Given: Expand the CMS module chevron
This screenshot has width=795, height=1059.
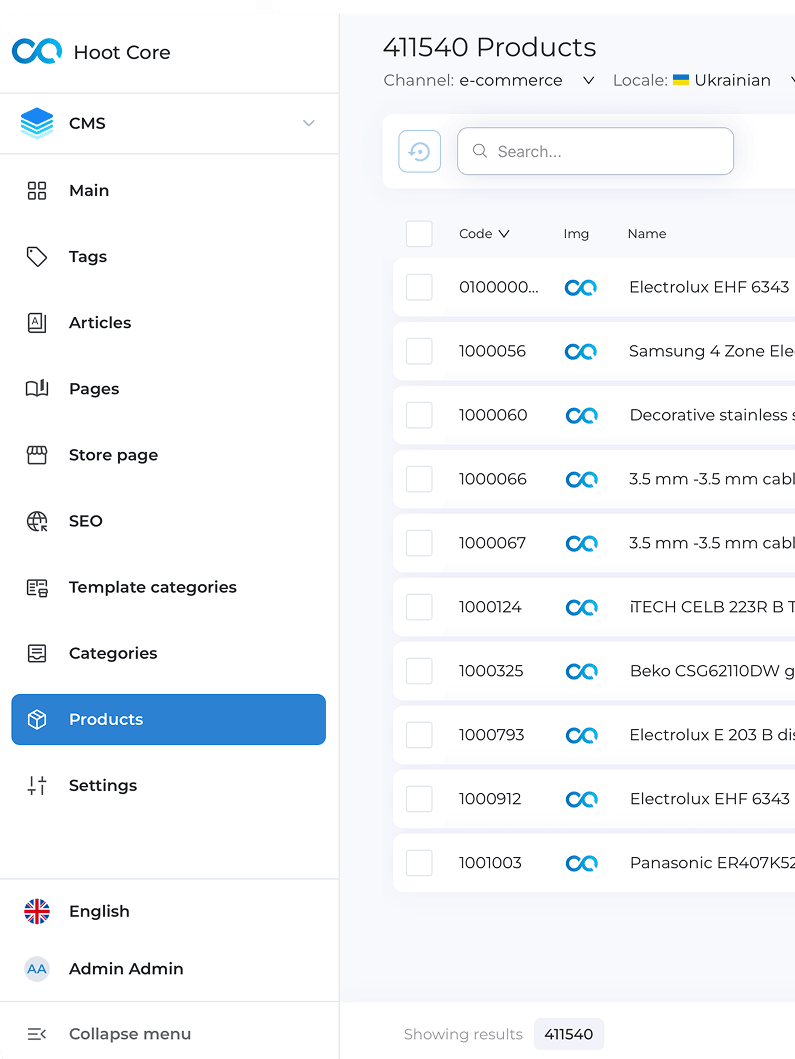Looking at the screenshot, I should coord(309,123).
